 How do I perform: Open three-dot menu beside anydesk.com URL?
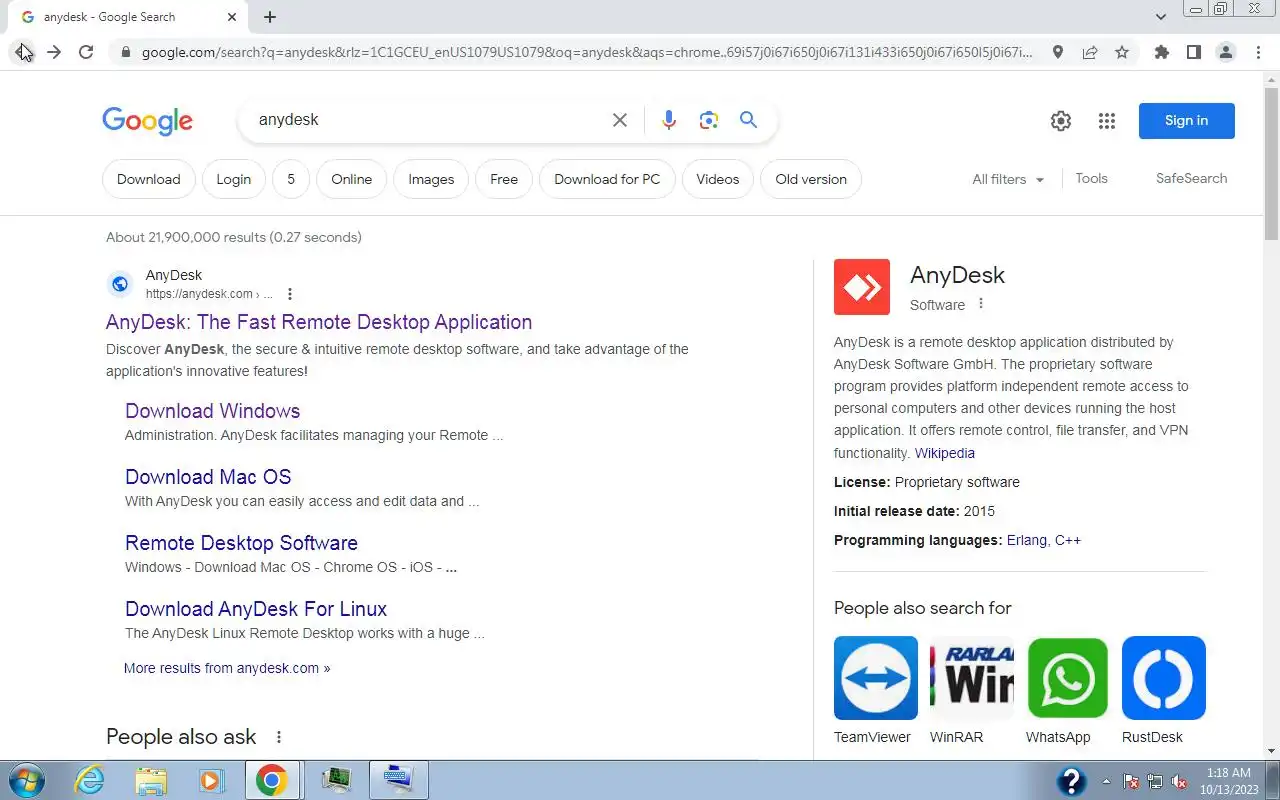290,294
